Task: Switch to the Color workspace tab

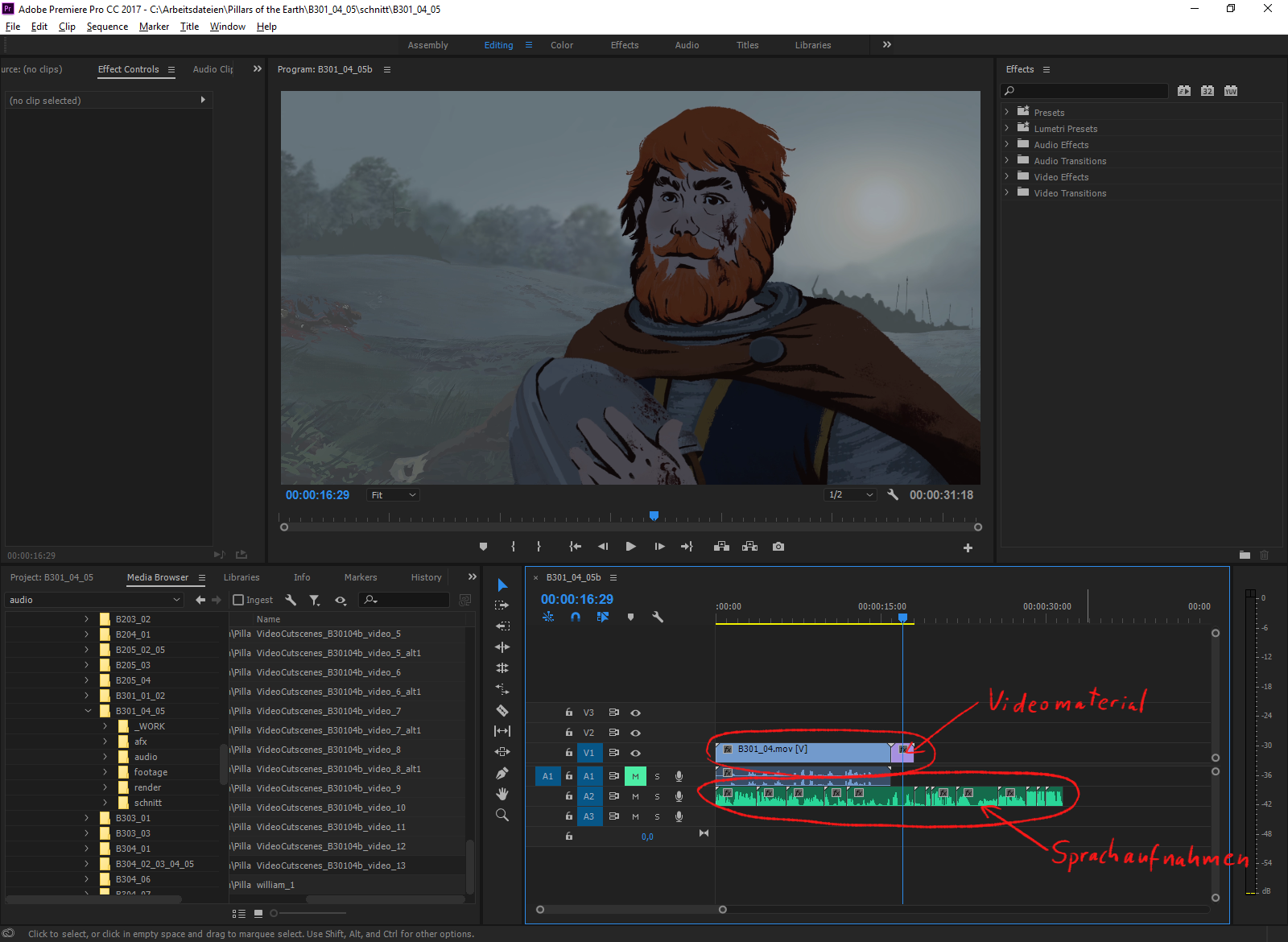Action: [562, 45]
